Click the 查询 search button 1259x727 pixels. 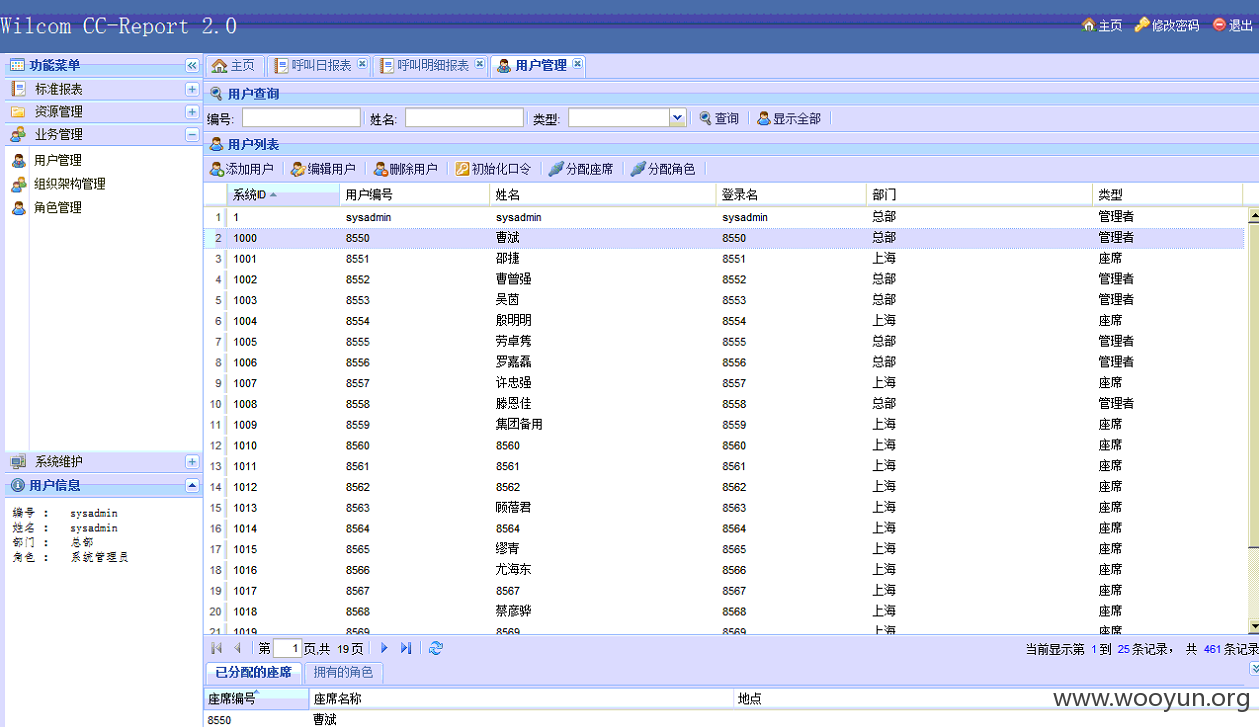tap(719, 118)
